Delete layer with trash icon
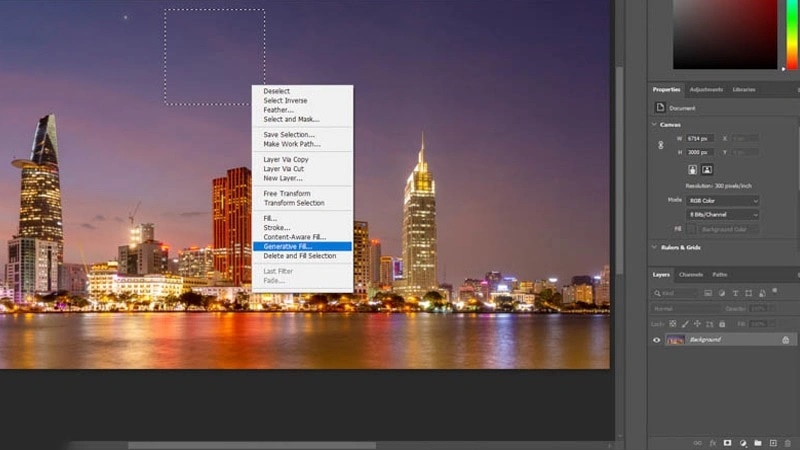Image resolution: width=800 pixels, height=450 pixels. pos(788,443)
